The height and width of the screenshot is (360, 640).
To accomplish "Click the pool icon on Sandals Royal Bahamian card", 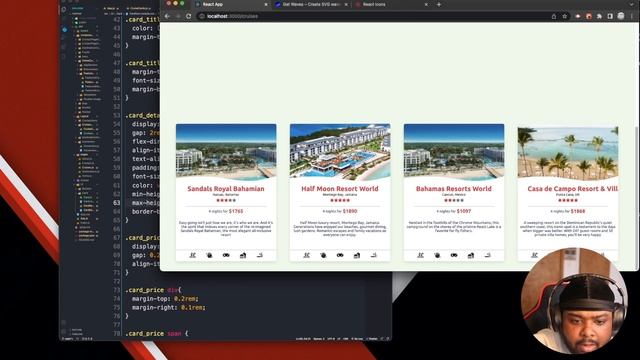I will coord(193,255).
